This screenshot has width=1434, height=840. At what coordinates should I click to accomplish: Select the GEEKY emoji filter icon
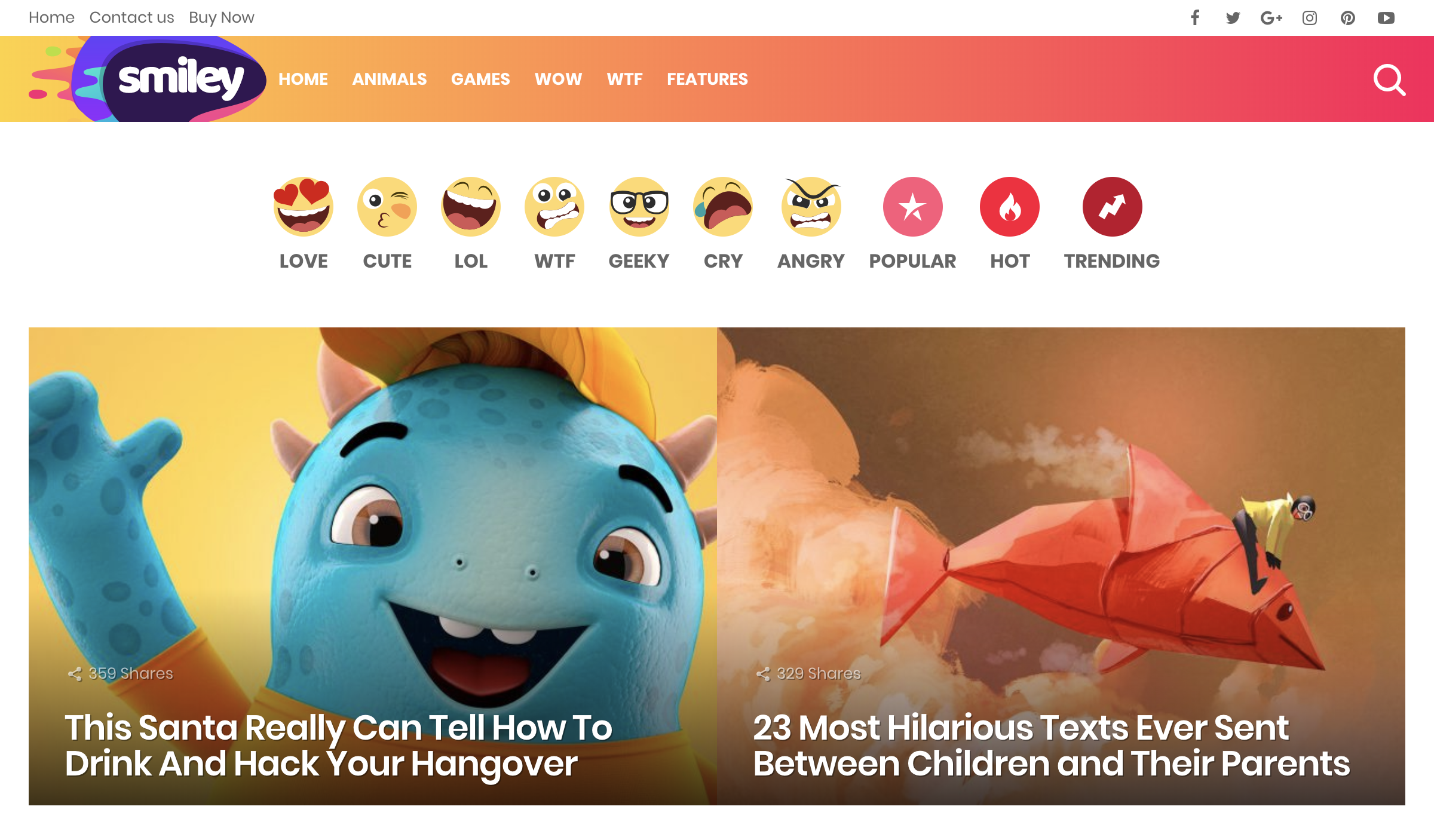click(639, 207)
